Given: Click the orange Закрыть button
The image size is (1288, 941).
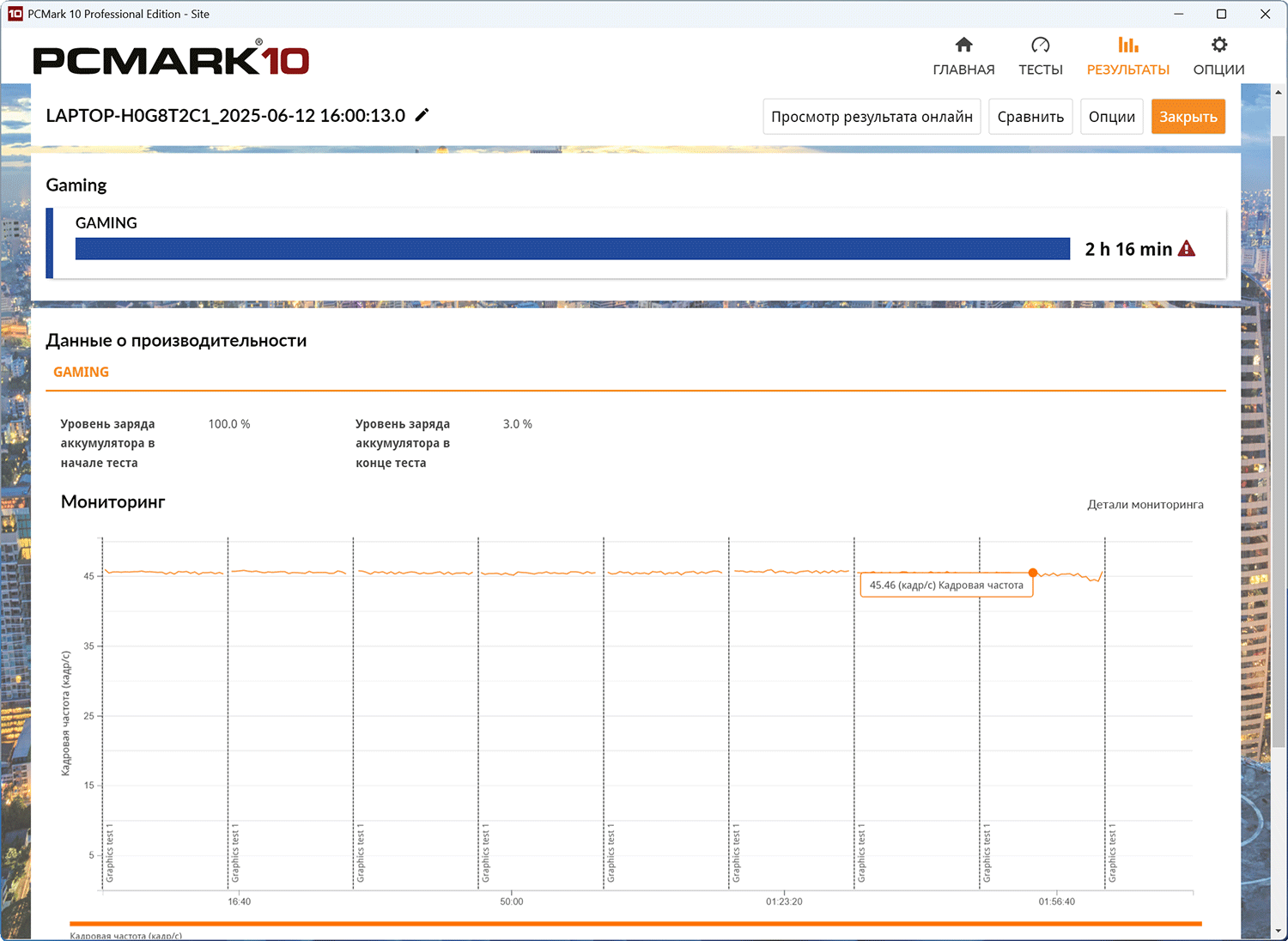Looking at the screenshot, I should [1188, 117].
